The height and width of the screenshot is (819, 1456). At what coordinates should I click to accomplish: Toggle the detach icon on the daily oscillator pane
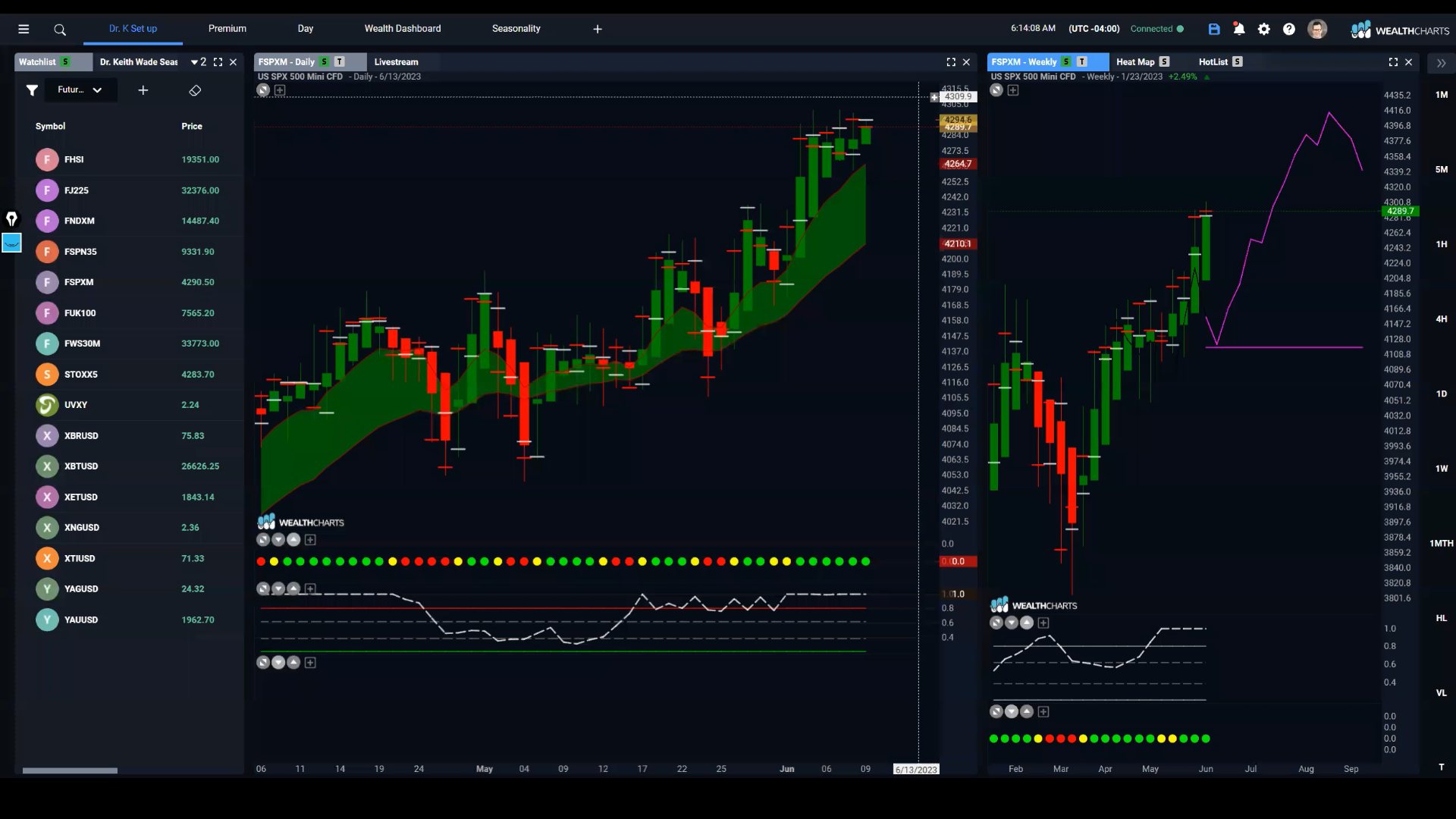coord(263,588)
